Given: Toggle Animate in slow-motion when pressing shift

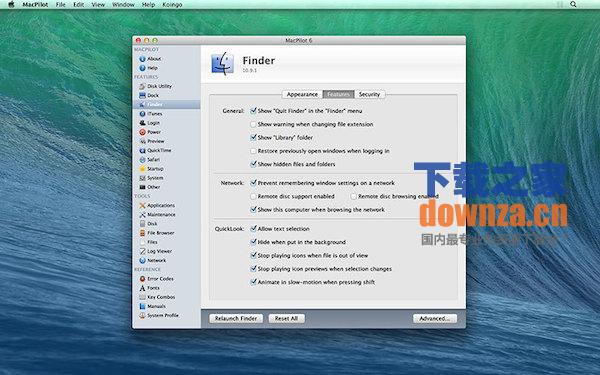Looking at the screenshot, I should 253,282.
